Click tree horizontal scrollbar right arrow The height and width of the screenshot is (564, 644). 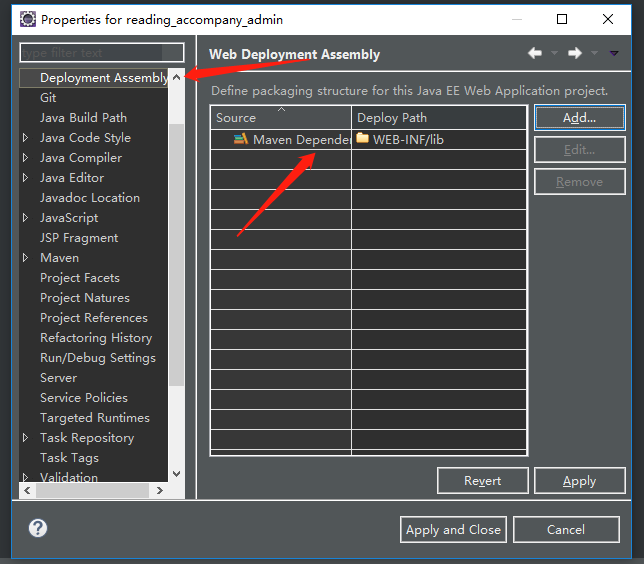pos(160,490)
